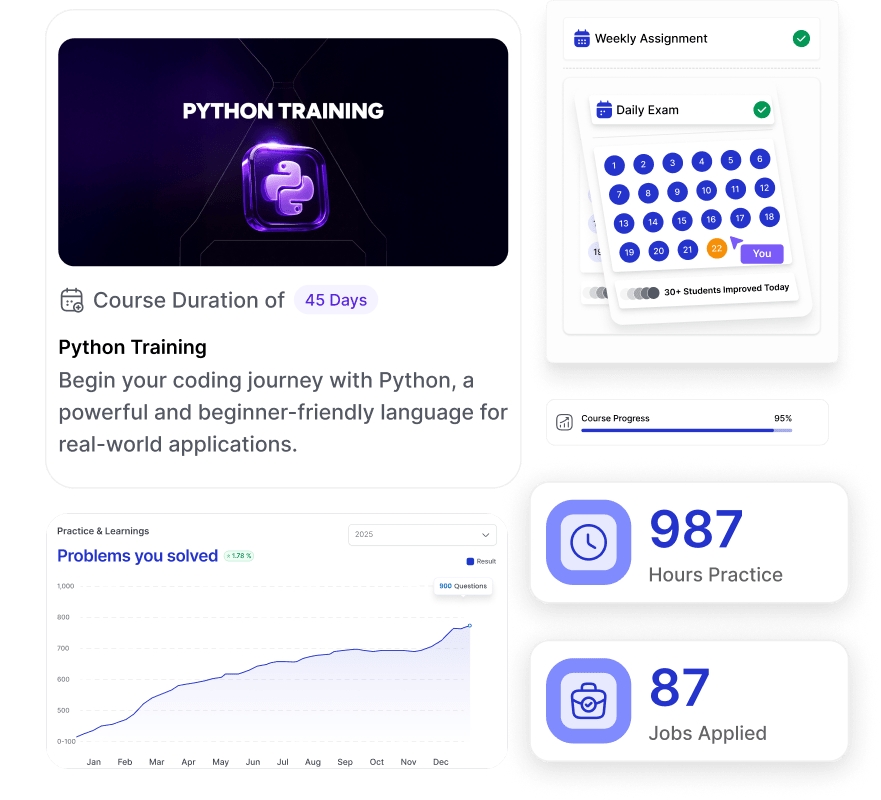Click the calendar icon beside Course Duration
This screenshot has height=800, width=881.
coord(72,300)
